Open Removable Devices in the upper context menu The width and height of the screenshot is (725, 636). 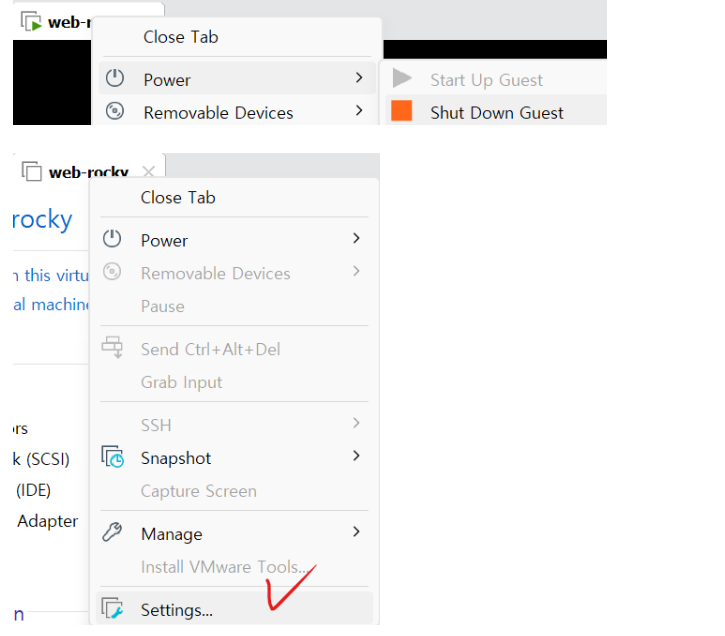(236, 111)
